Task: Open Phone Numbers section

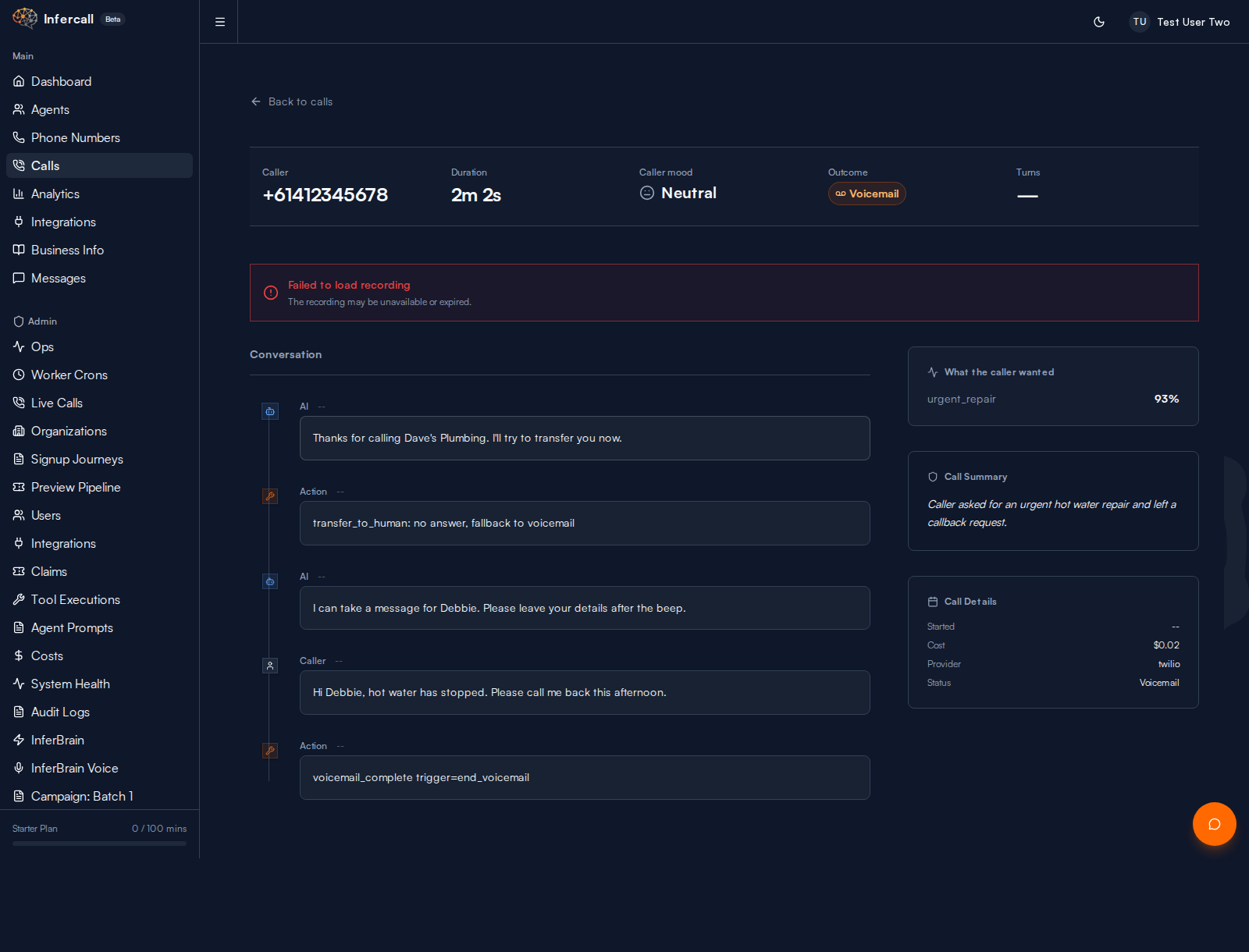Action: (x=75, y=137)
